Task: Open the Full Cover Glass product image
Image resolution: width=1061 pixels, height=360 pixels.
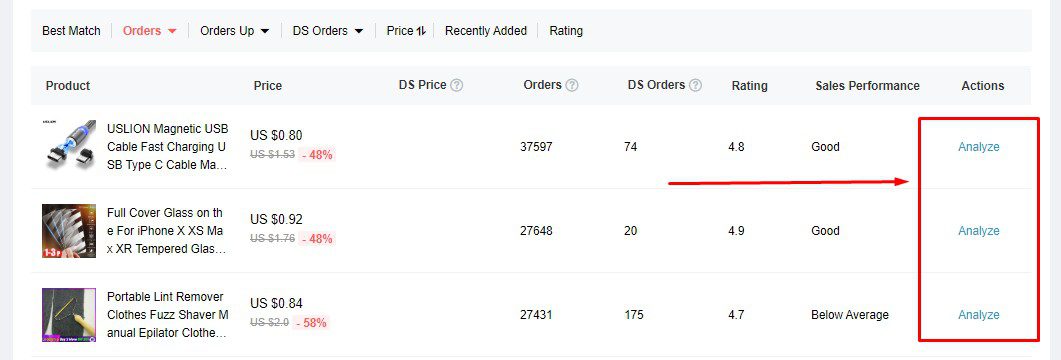Action: click(68, 231)
